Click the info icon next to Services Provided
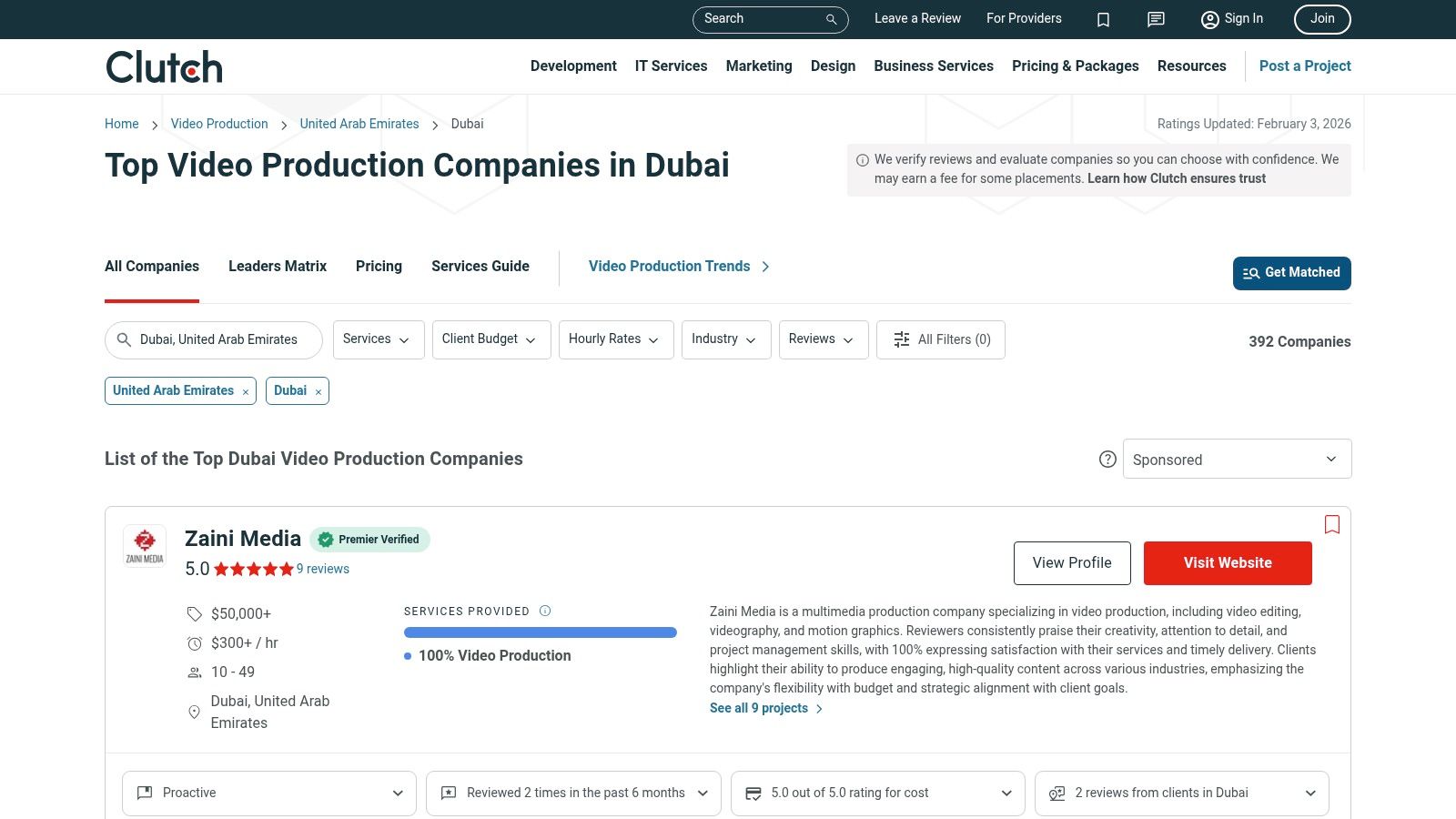The image size is (1456, 819). [x=545, y=611]
